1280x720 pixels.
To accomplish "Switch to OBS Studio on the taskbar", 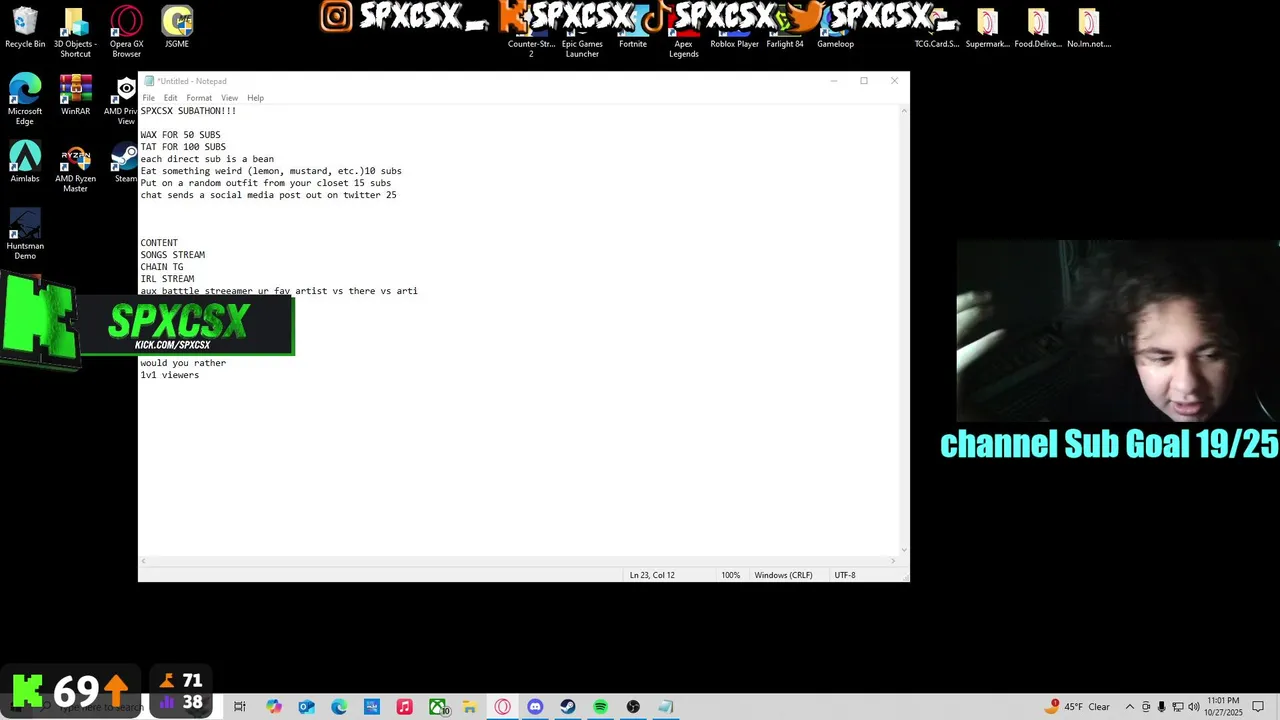I will tap(633, 707).
